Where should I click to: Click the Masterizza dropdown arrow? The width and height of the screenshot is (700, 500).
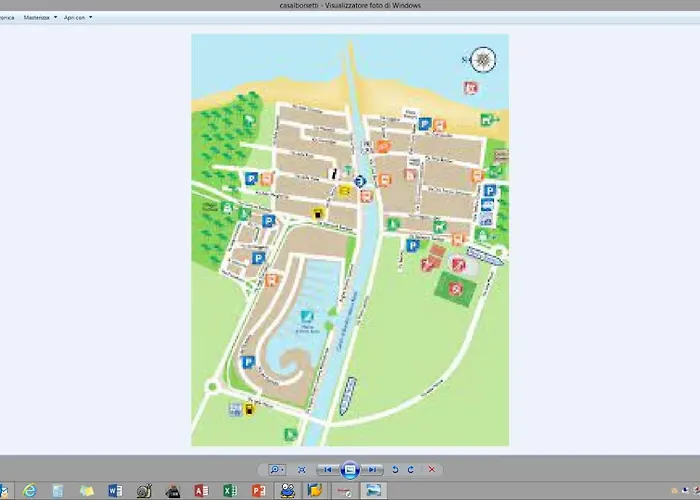[55, 17]
